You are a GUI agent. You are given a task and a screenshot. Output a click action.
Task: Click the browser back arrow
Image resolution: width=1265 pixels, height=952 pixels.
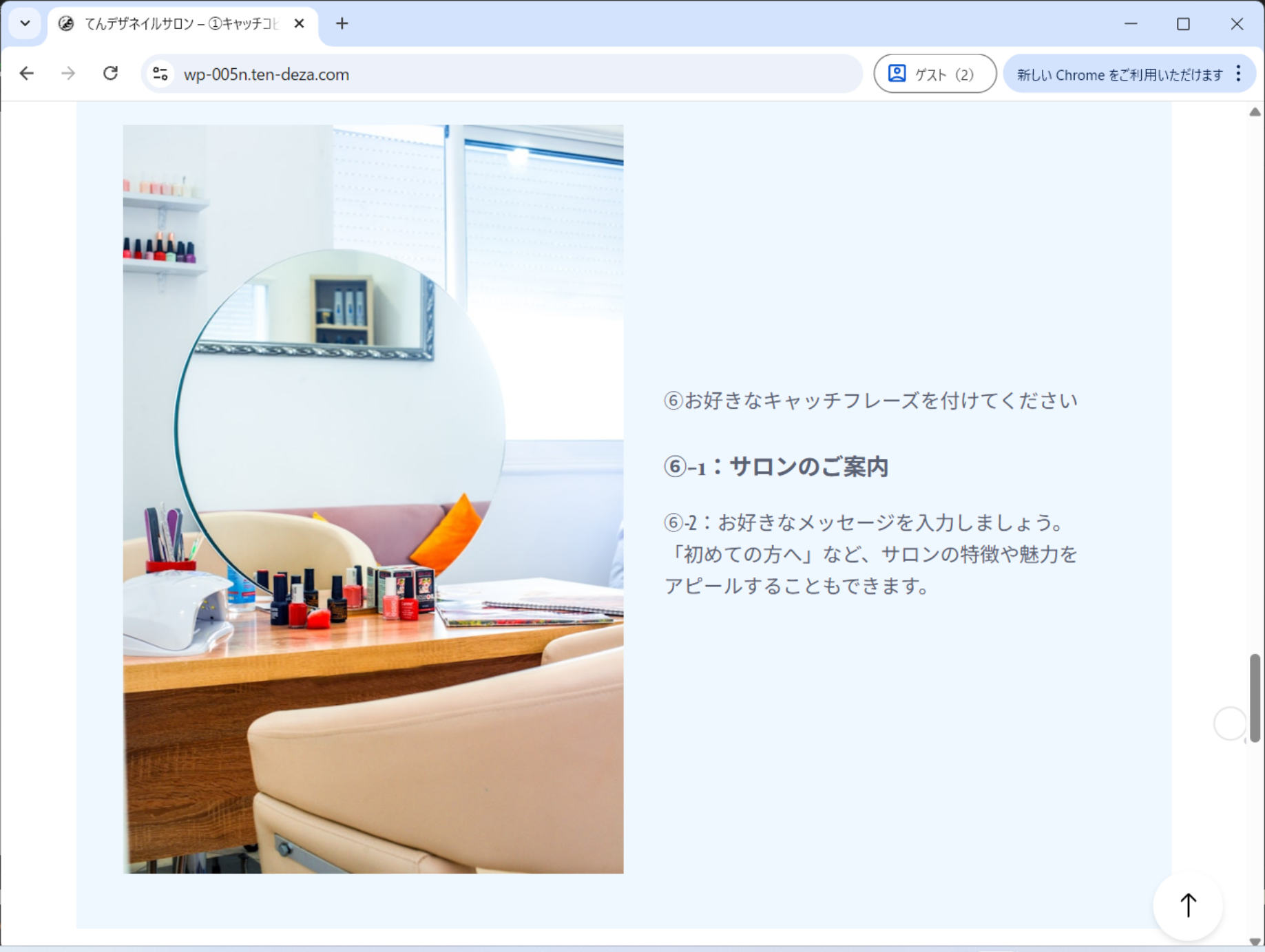coord(27,74)
